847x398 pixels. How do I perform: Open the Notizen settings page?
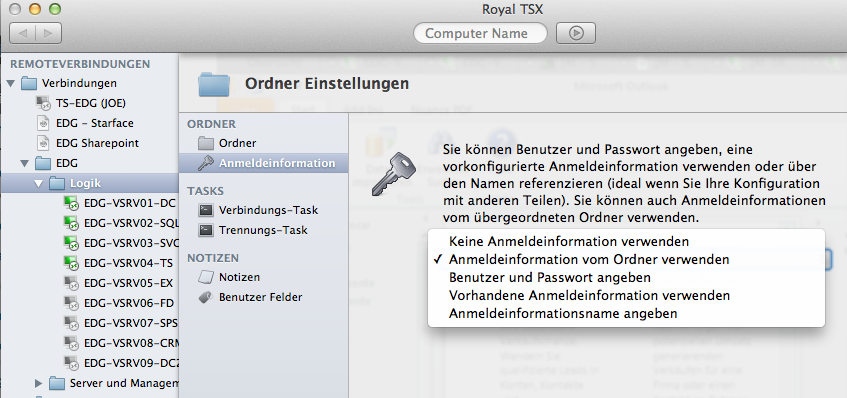tap(264, 277)
